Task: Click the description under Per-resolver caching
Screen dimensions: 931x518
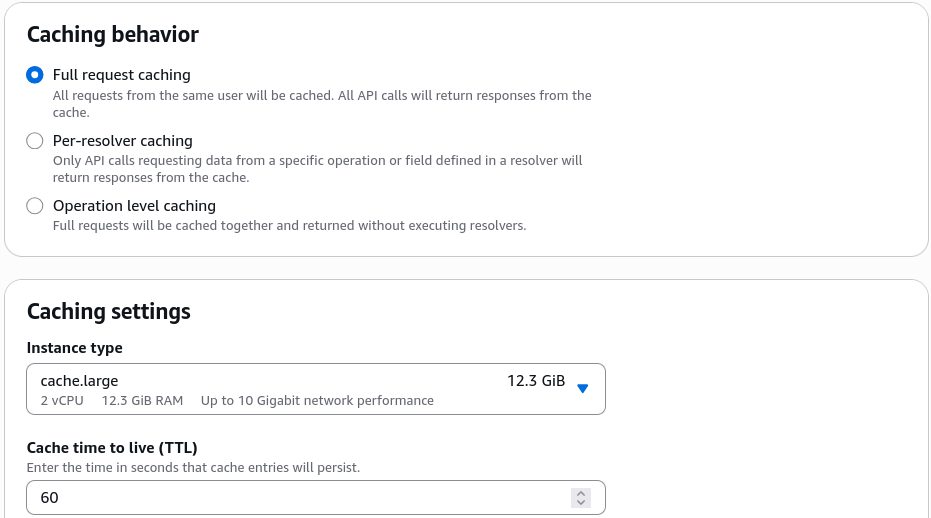Action: point(318,169)
